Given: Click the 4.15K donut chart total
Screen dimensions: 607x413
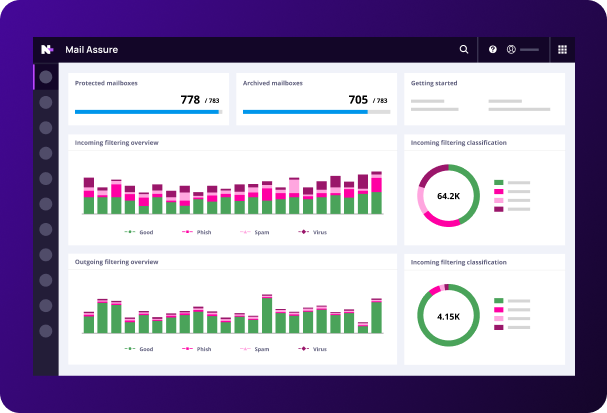Looking at the screenshot, I should 448,317.
